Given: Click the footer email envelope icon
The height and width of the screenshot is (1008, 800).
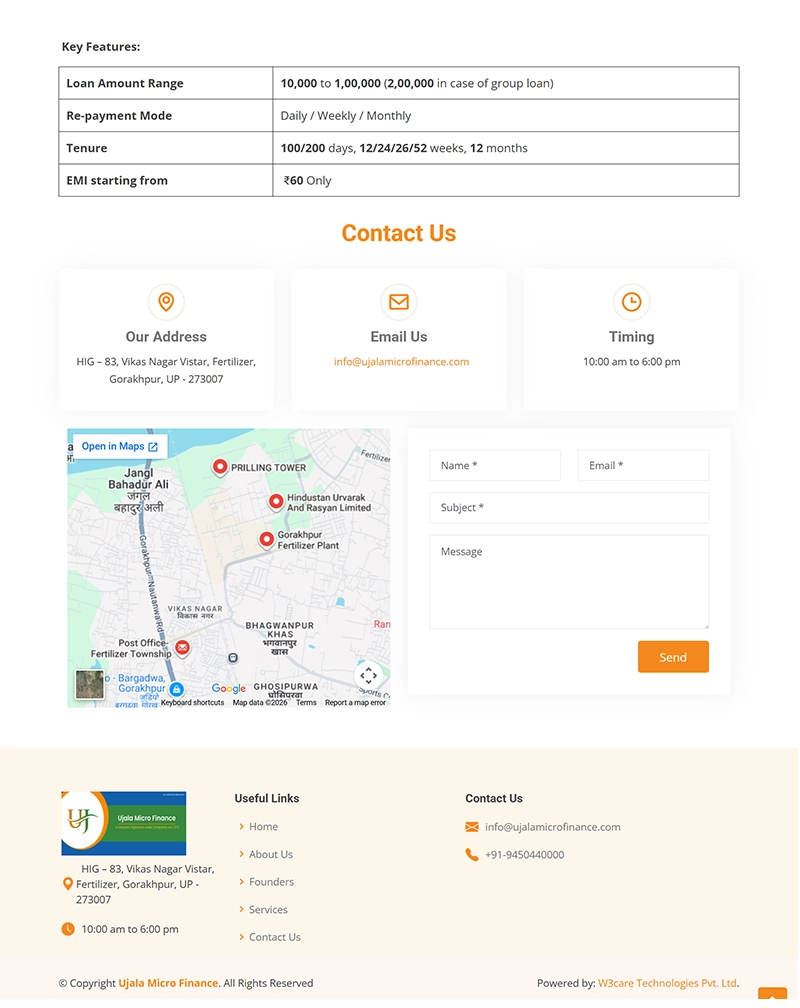Looking at the screenshot, I should pyautogui.click(x=472, y=827).
